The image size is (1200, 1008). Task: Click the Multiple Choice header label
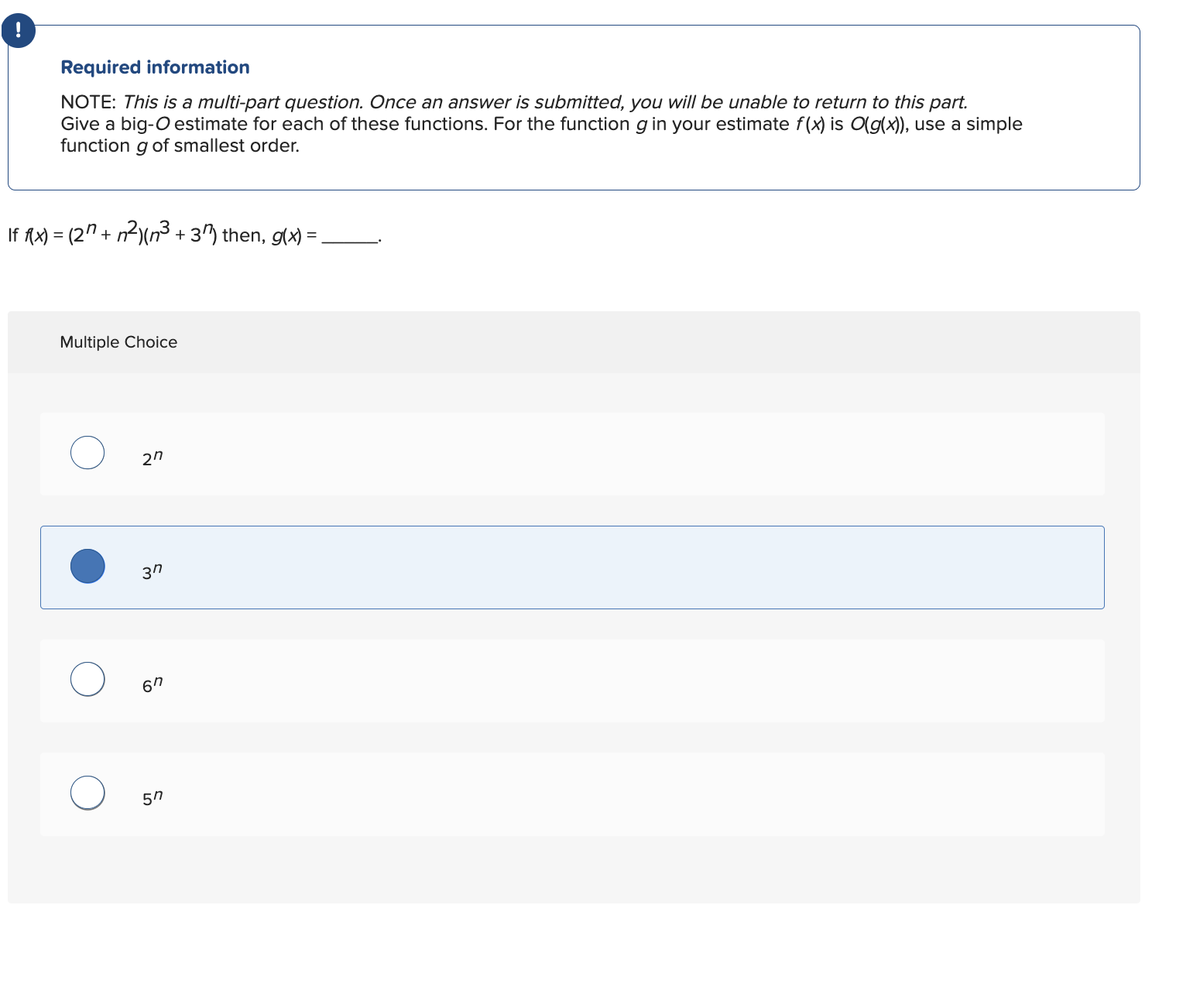tap(118, 342)
